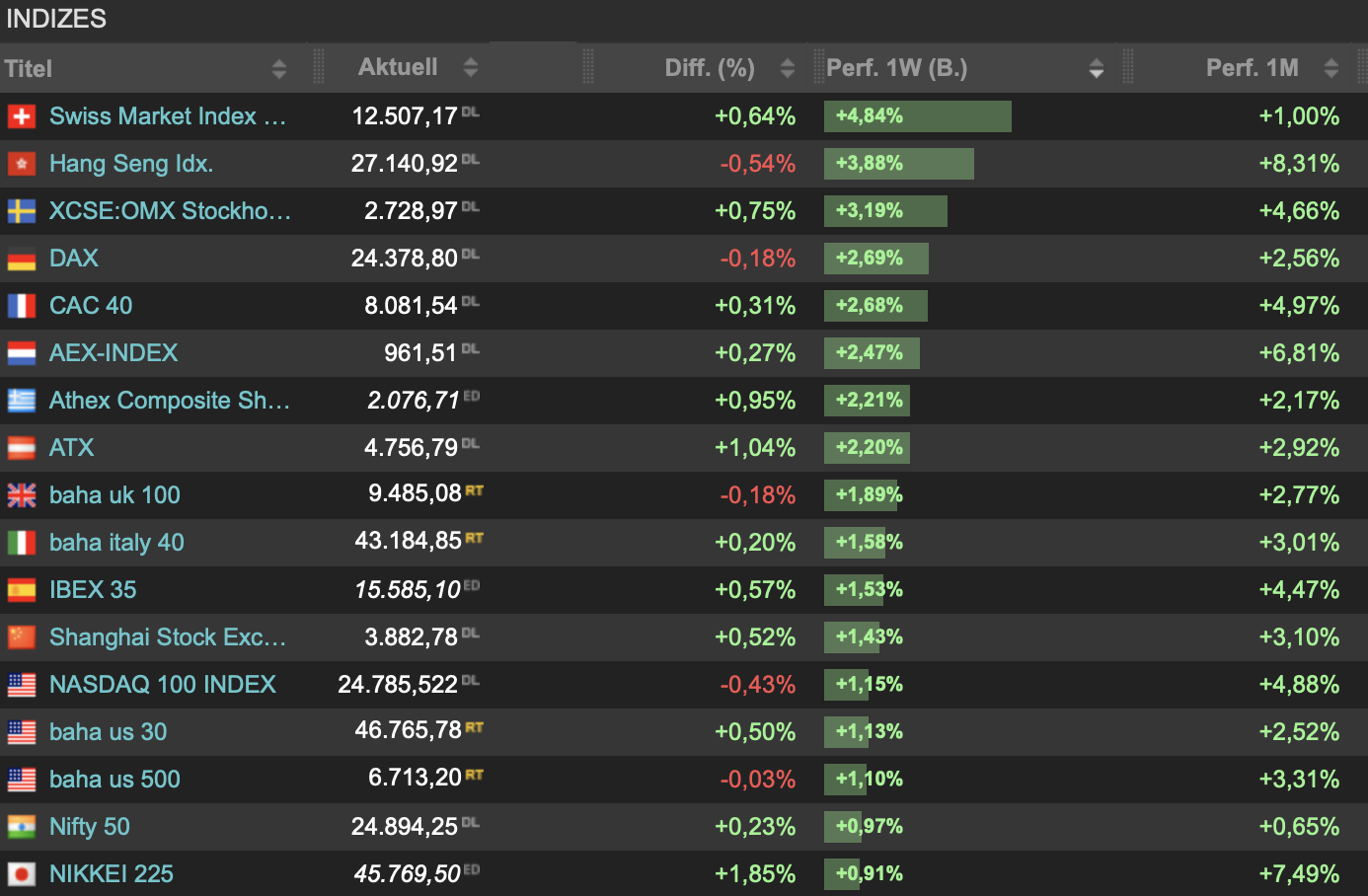Click the +4,84% Swiss Market performance bar
The height and width of the screenshot is (896, 1368).
(x=917, y=116)
